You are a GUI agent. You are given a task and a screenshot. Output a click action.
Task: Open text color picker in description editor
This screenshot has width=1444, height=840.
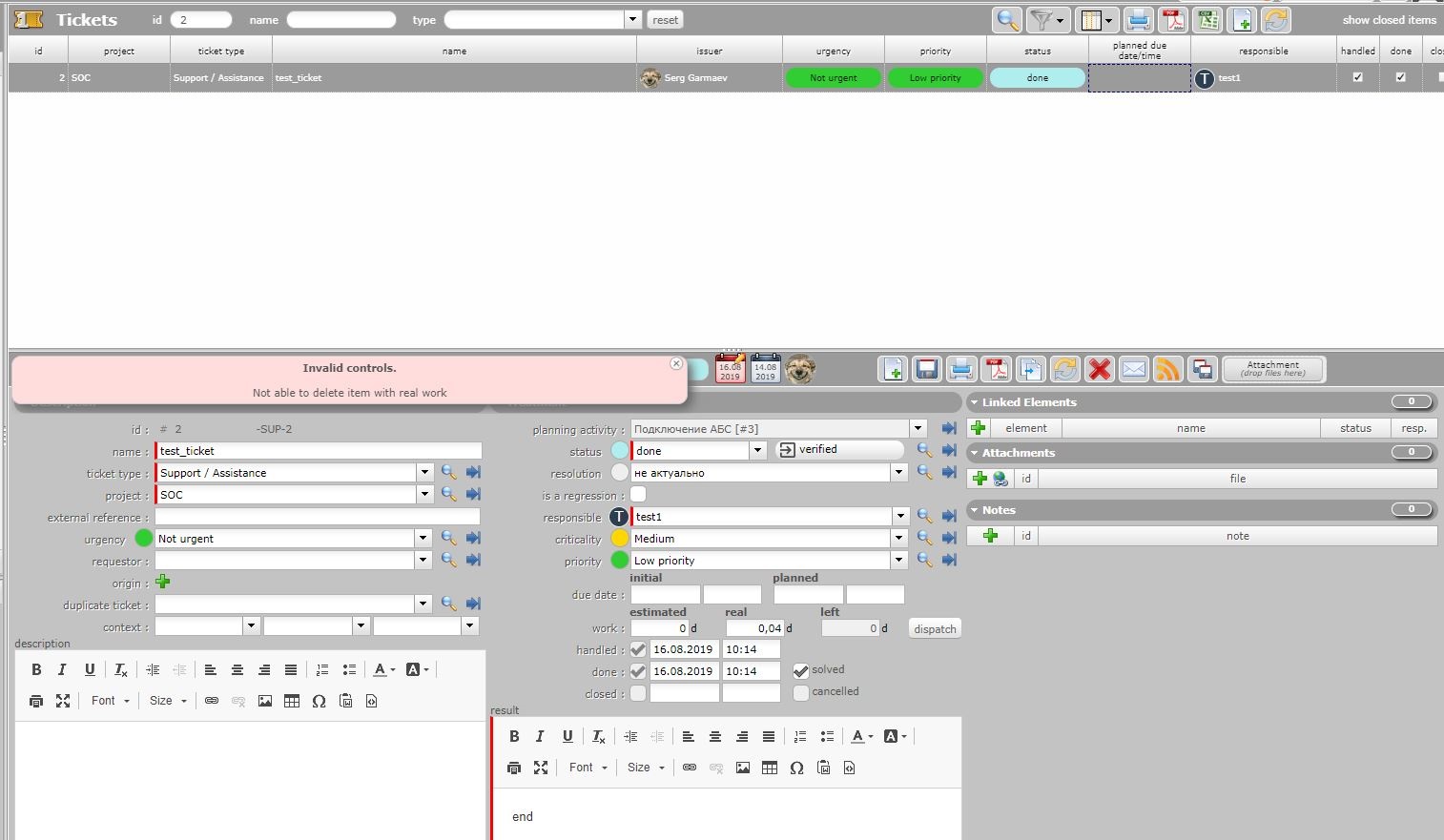tap(383, 670)
